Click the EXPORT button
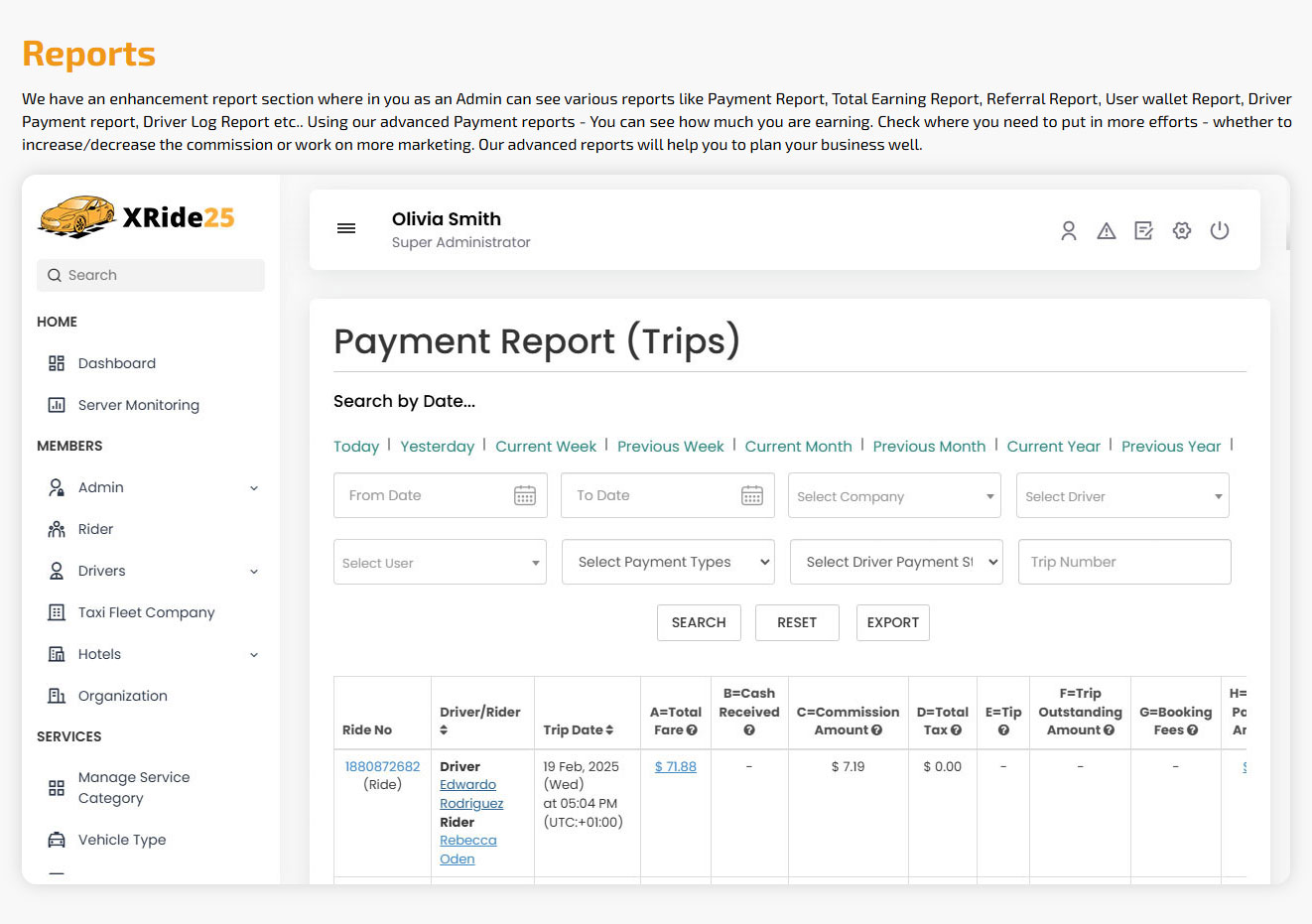The width and height of the screenshot is (1312, 924). 893,622
